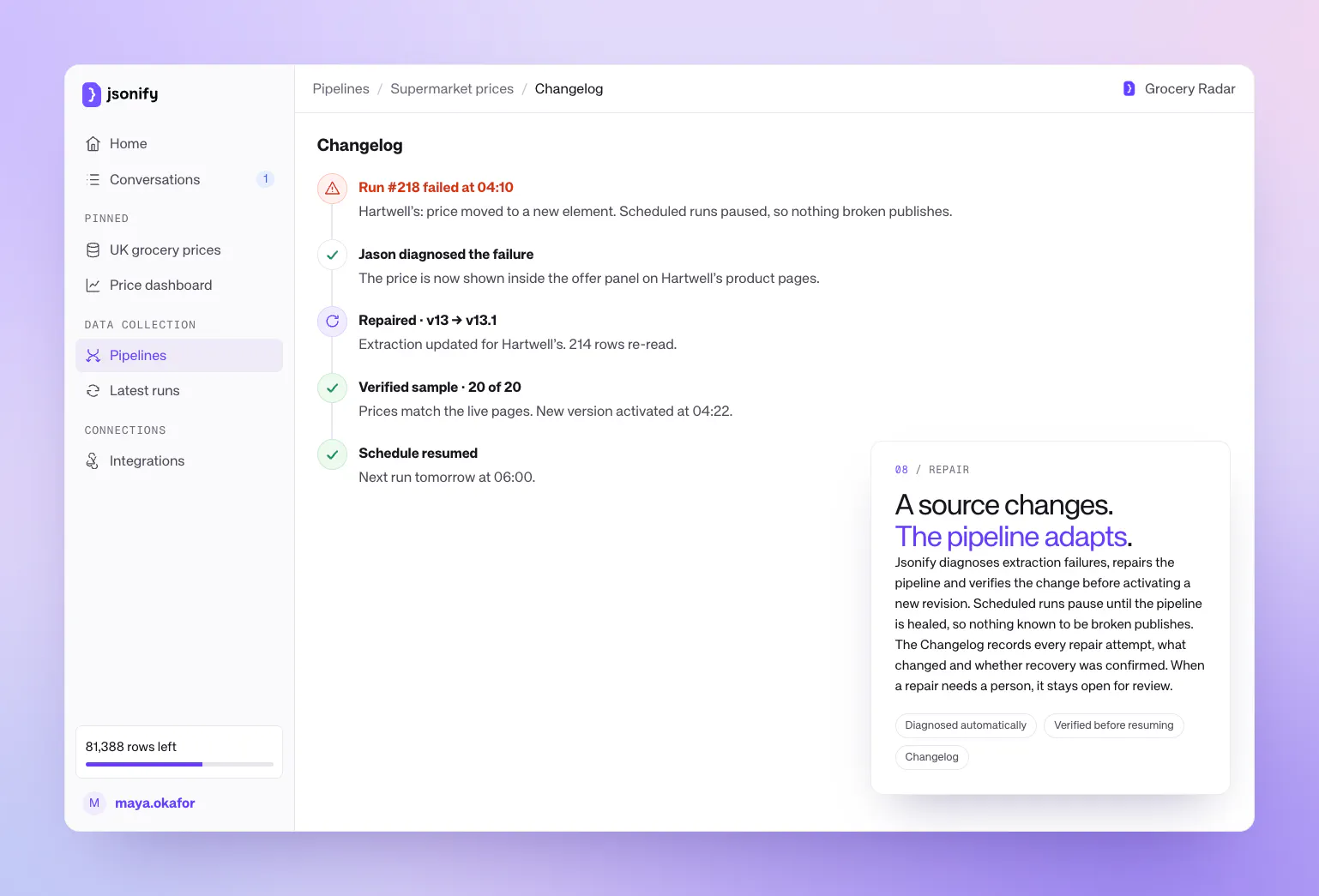Open the Price dashboard pinned item
Viewport: 1319px width, 896px height.
pos(179,286)
